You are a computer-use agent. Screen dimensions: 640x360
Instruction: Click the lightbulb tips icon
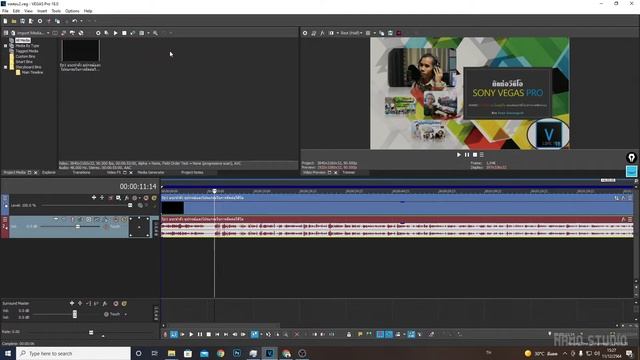631,158
